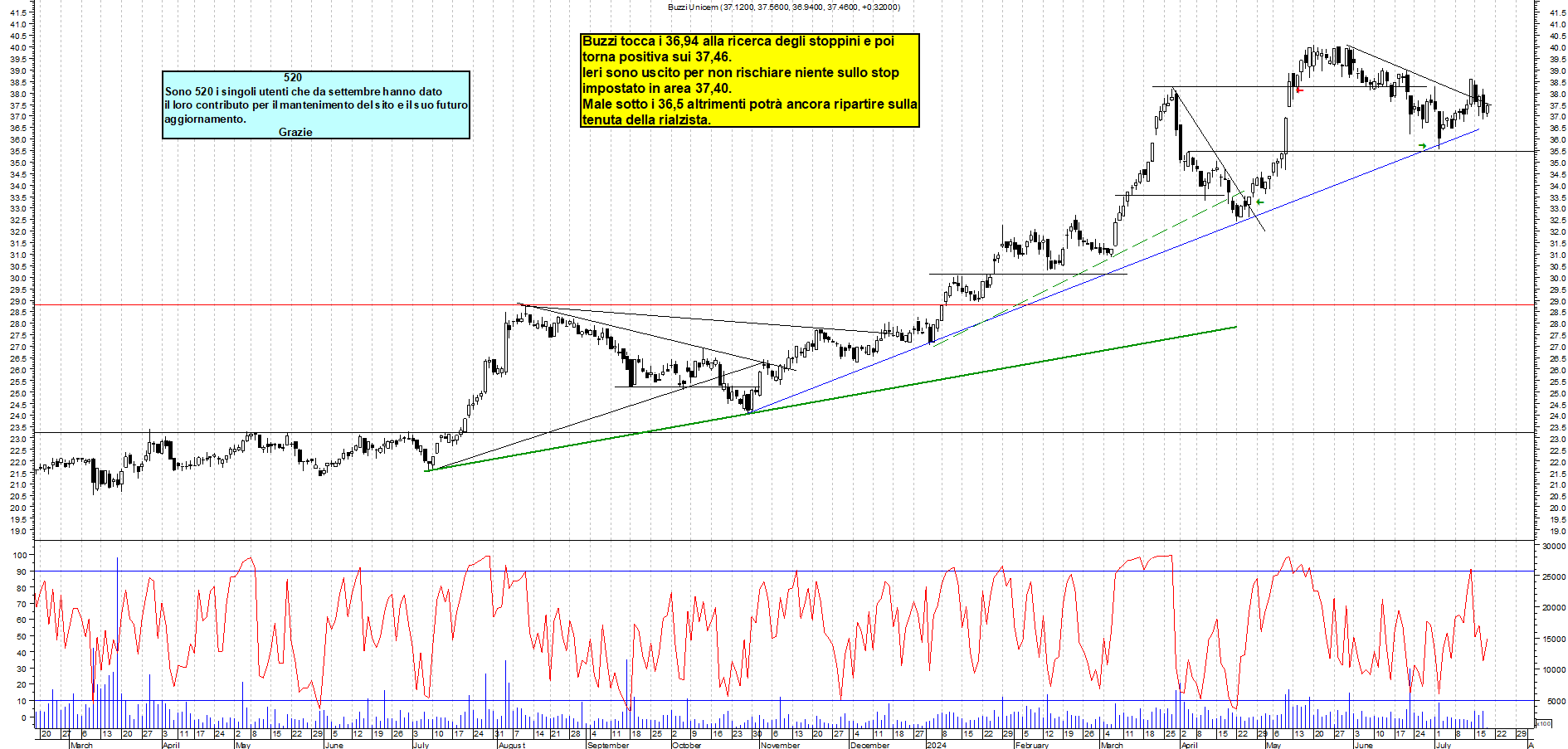Click the red arrow marker near 38.0 level
1568x749 pixels.
[1300, 90]
